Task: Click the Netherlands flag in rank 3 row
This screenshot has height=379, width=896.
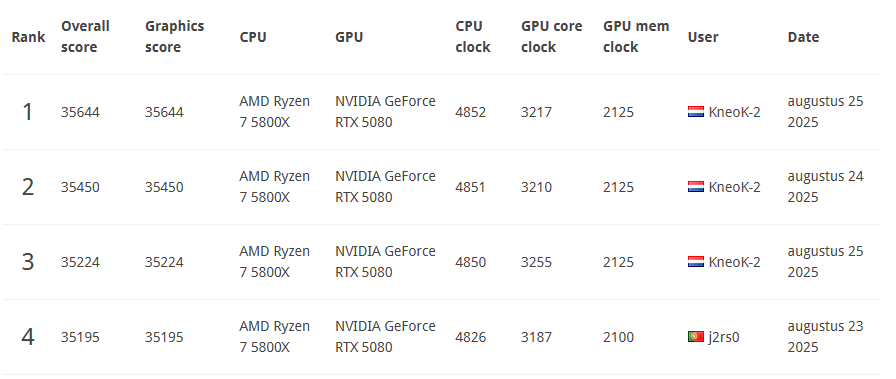Action: coord(695,262)
